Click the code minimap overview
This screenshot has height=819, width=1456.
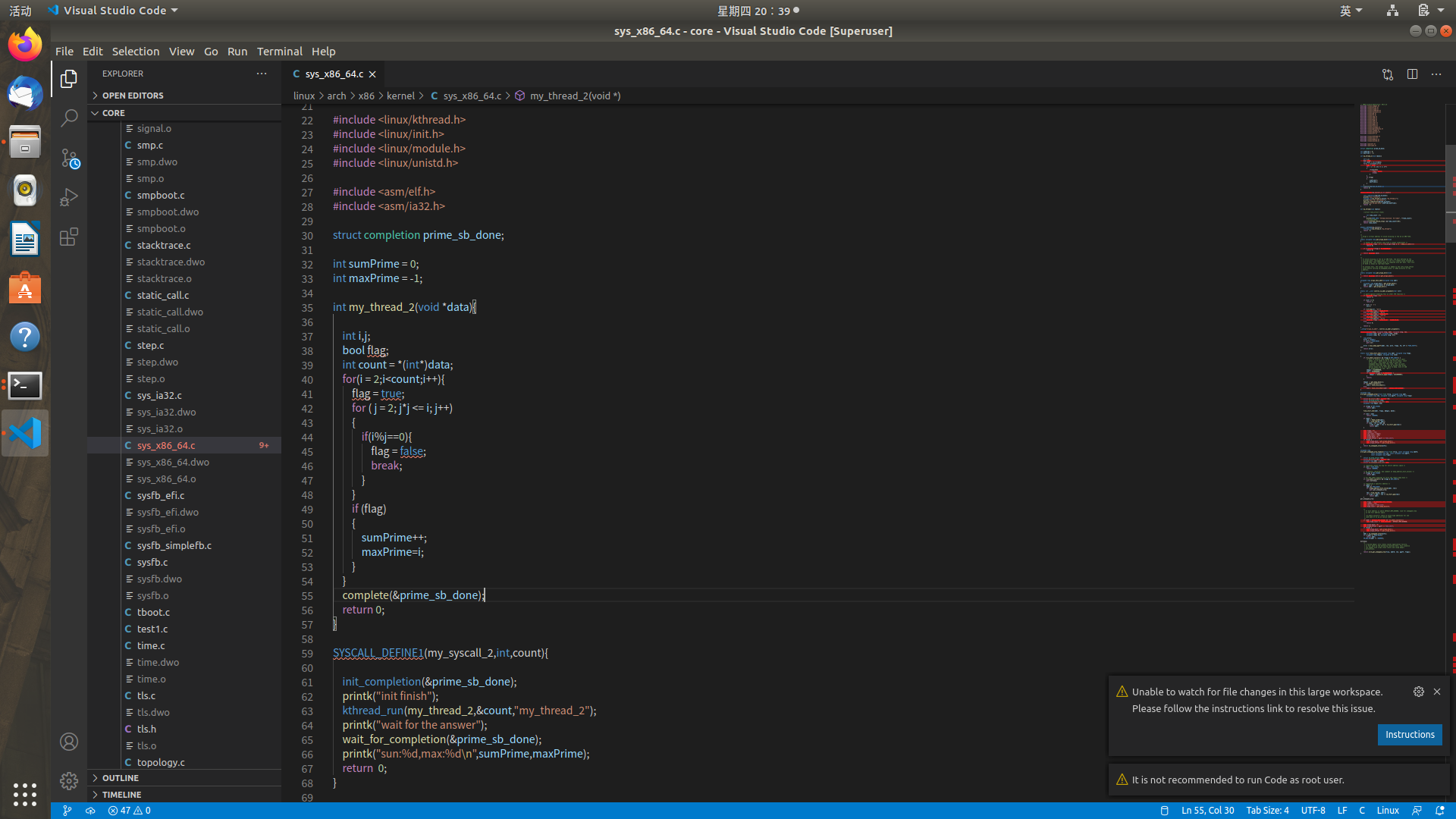click(1401, 330)
